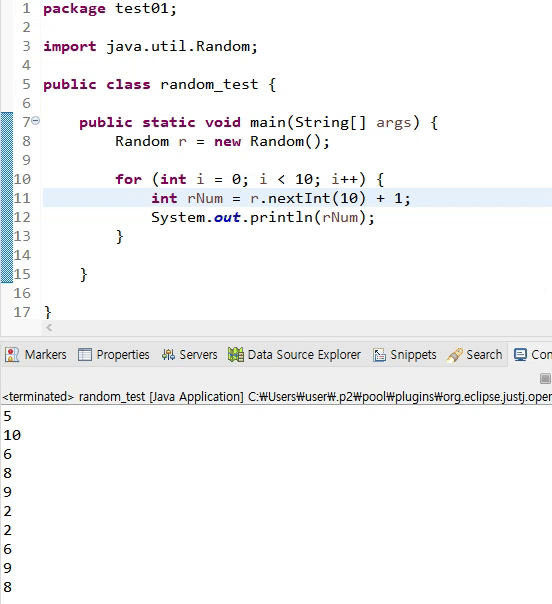552x604 pixels.
Task: Select the Snippets tab
Action: (x=405, y=354)
